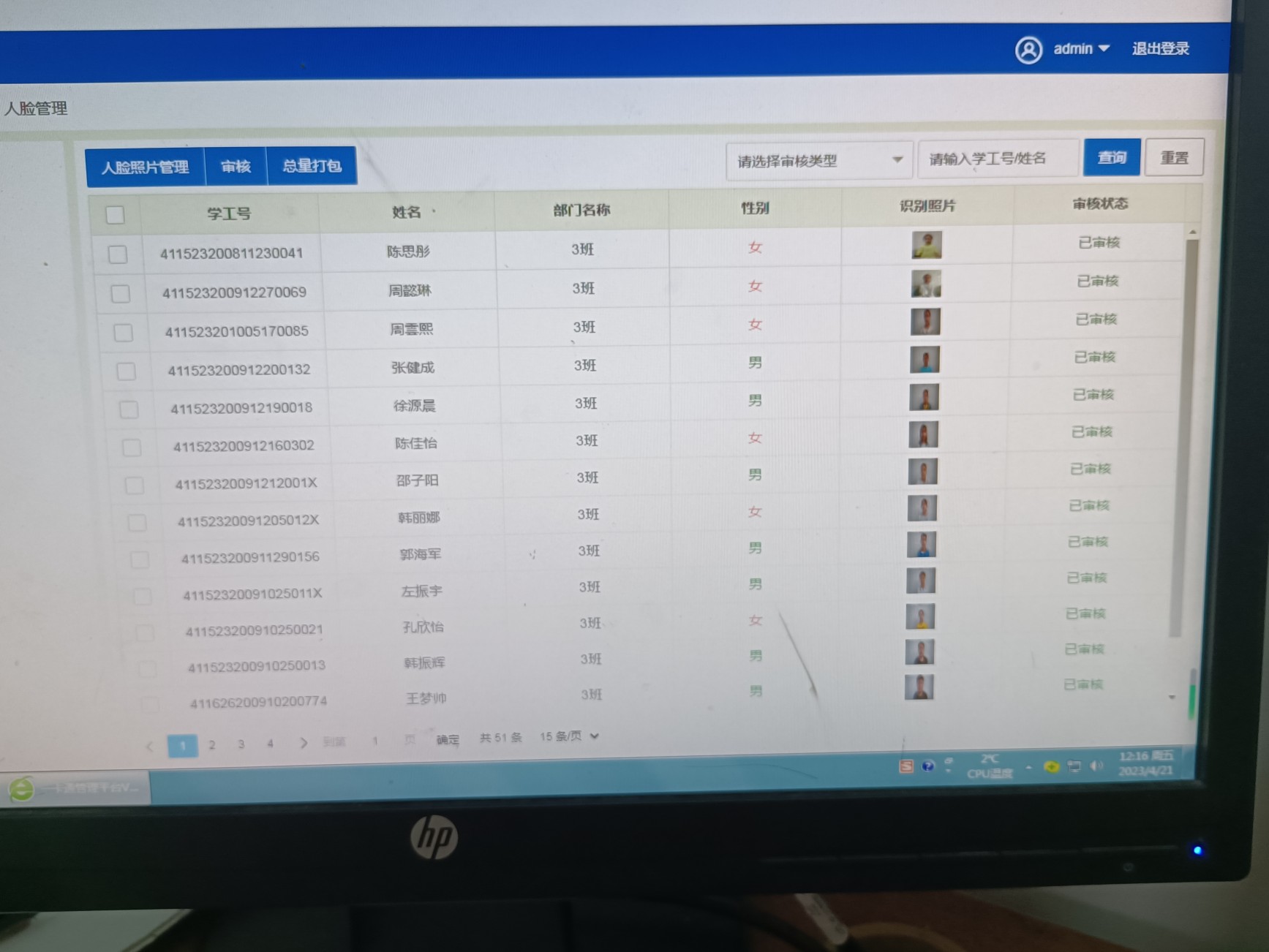Check the box for 陈思彤's row
The height and width of the screenshot is (952, 1269).
coord(117,254)
